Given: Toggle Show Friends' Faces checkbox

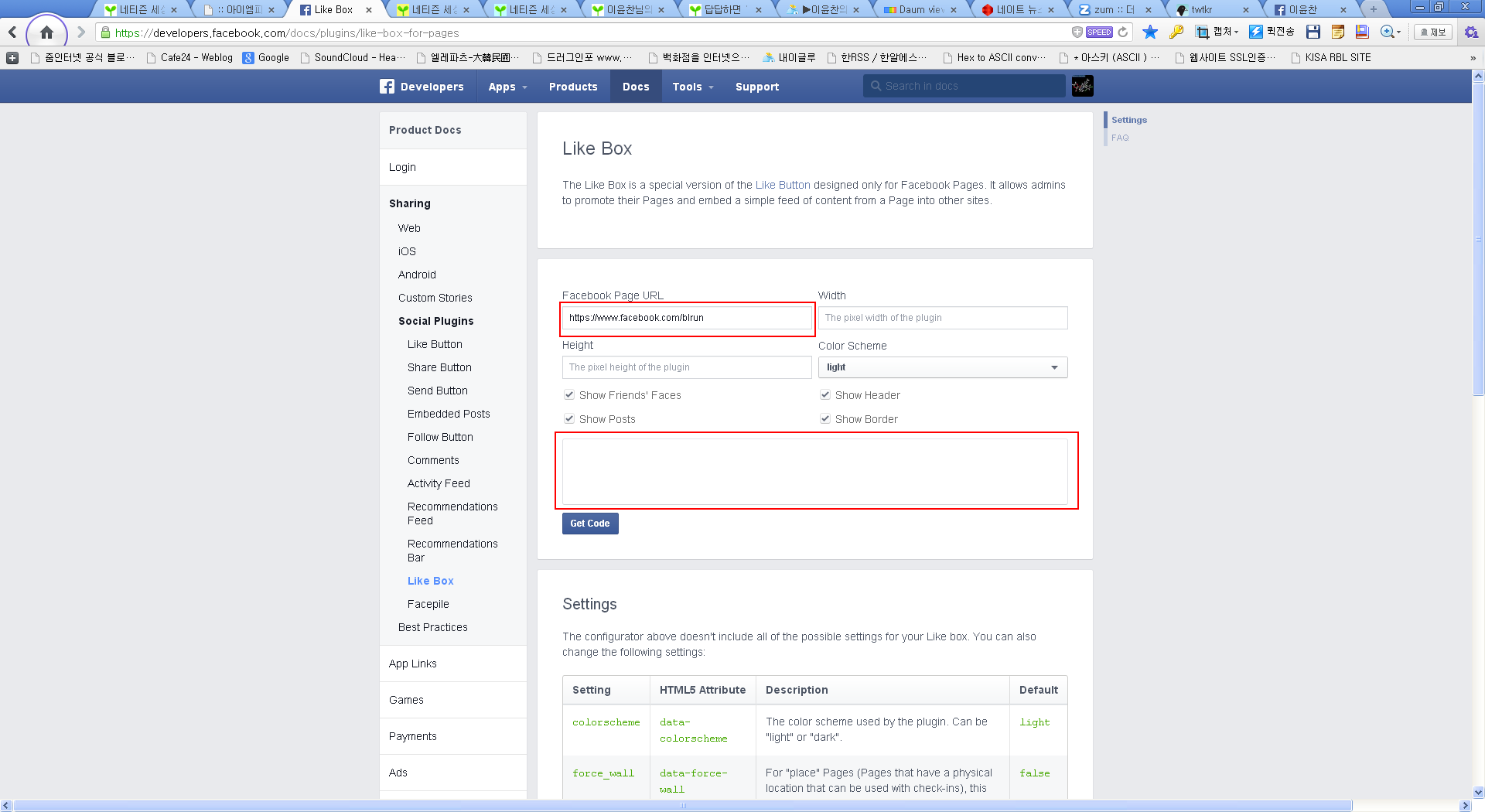Looking at the screenshot, I should (569, 395).
